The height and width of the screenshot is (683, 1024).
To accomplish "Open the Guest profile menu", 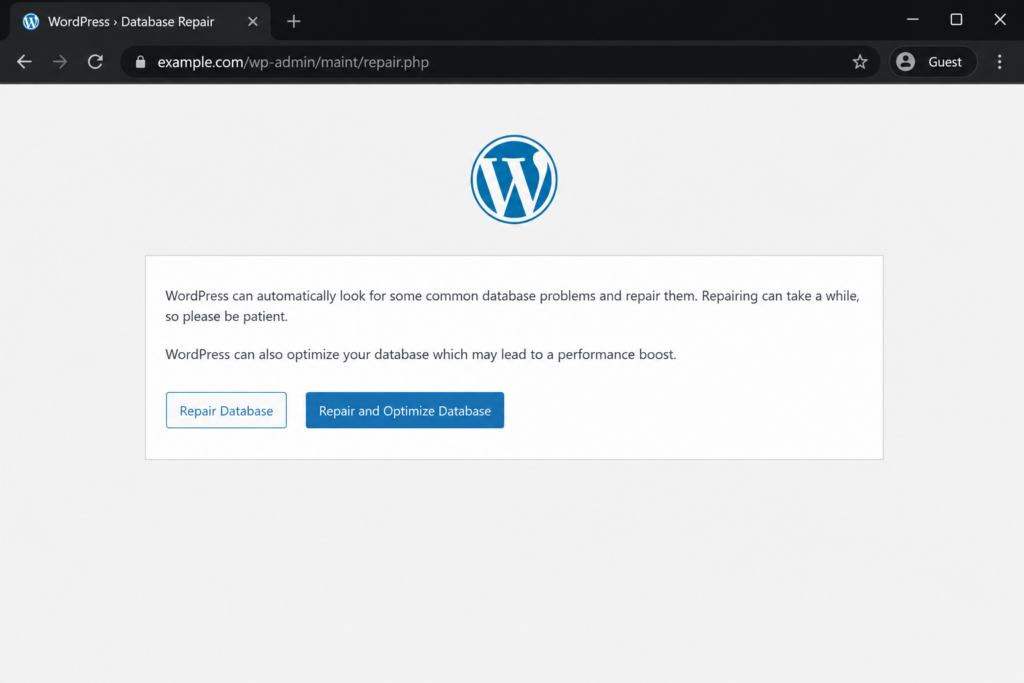I will [933, 62].
